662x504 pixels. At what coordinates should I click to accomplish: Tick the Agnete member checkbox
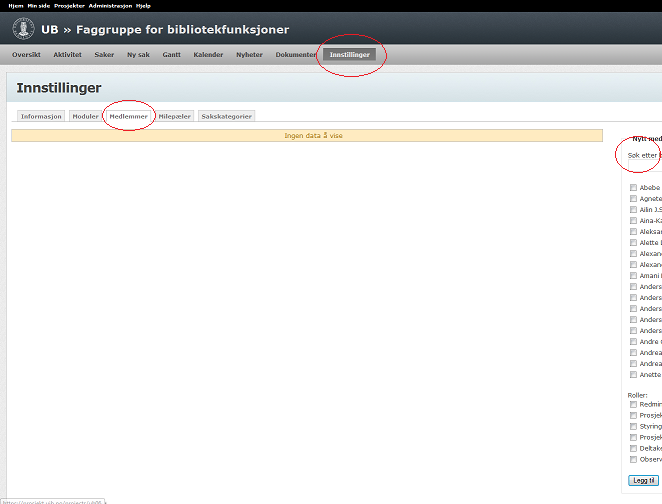[x=633, y=199]
